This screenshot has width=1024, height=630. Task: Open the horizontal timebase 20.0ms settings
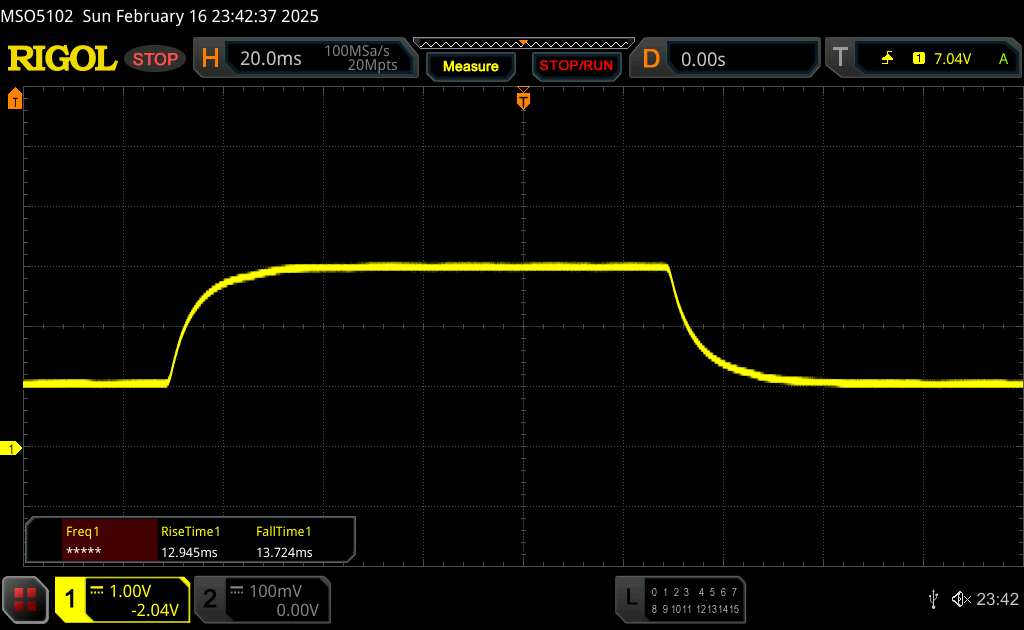coord(305,59)
